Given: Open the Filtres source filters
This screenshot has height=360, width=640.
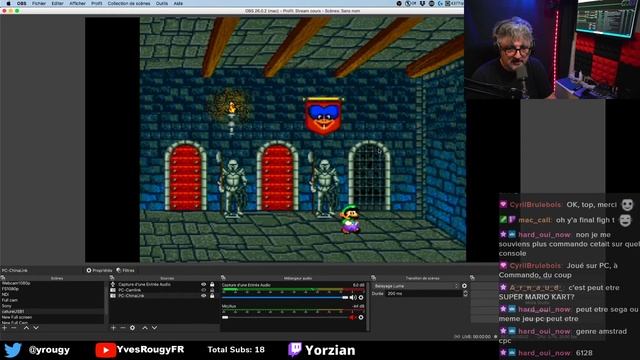Looking at the screenshot, I should tap(126, 270).
